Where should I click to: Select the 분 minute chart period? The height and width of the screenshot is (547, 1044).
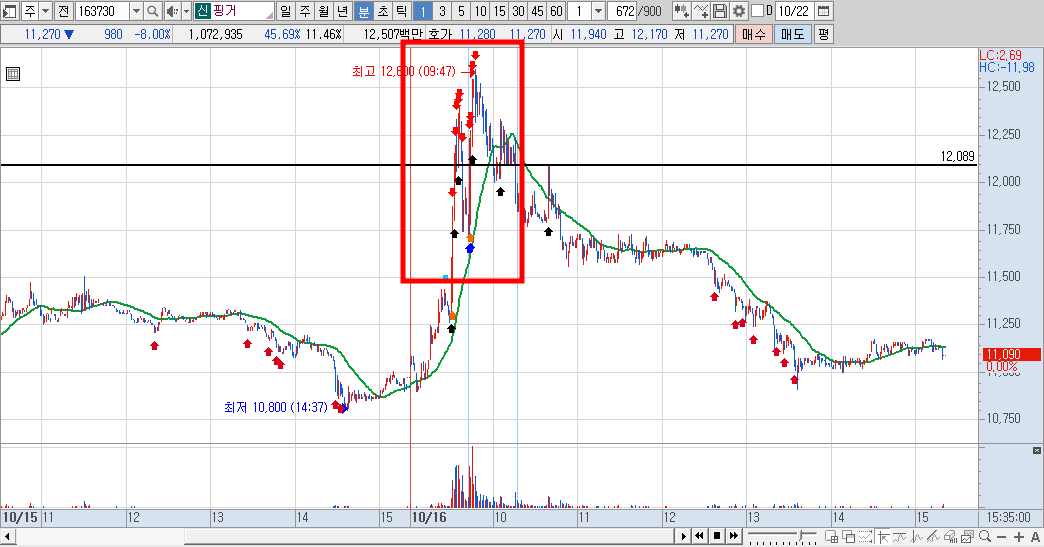click(x=364, y=11)
